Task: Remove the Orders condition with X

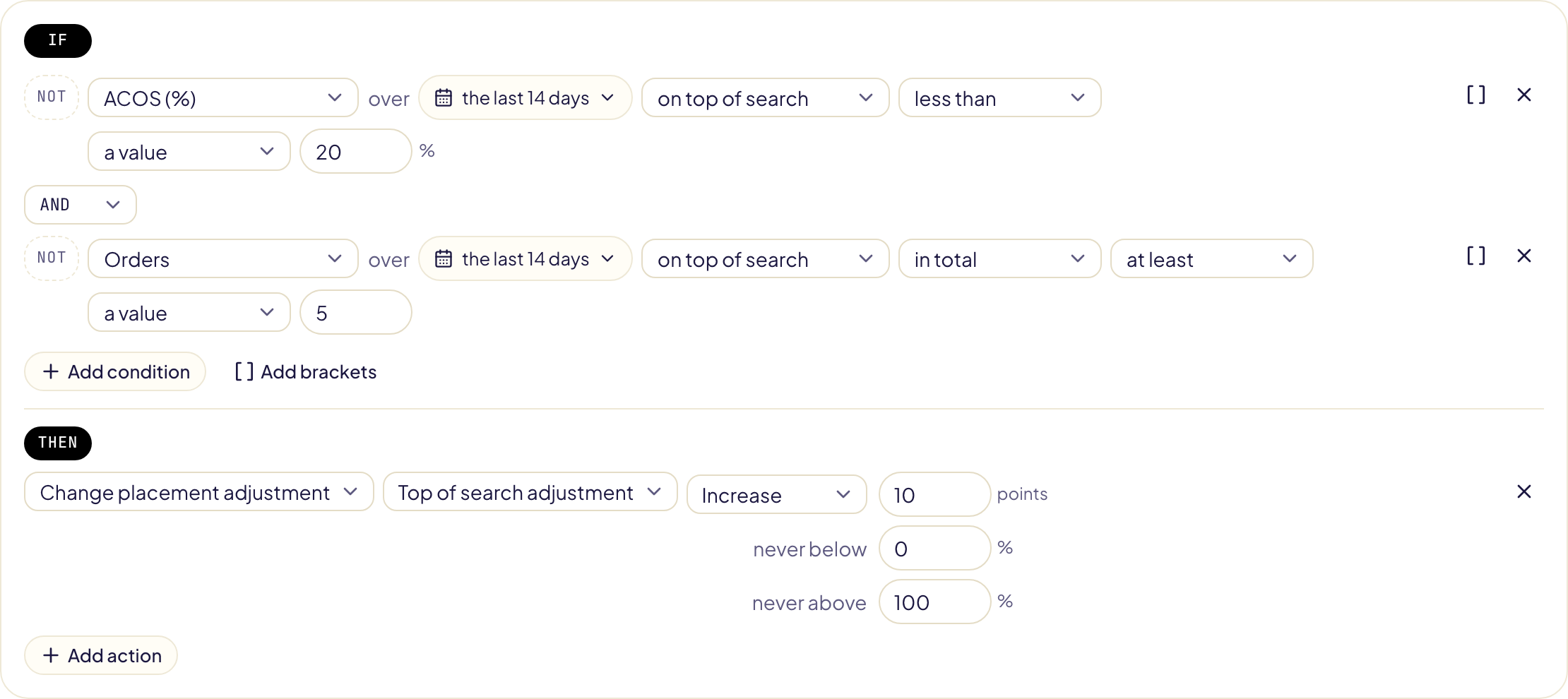Action: point(1524,256)
